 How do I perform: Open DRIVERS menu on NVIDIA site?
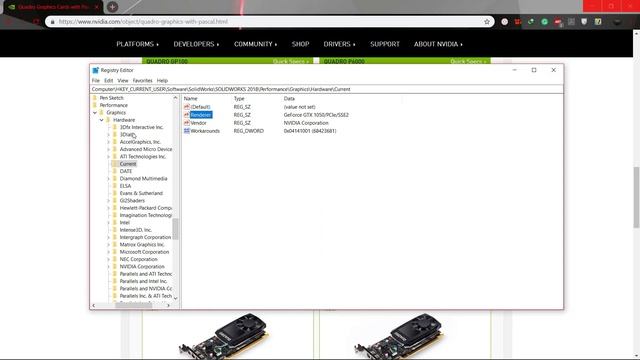coord(340,44)
